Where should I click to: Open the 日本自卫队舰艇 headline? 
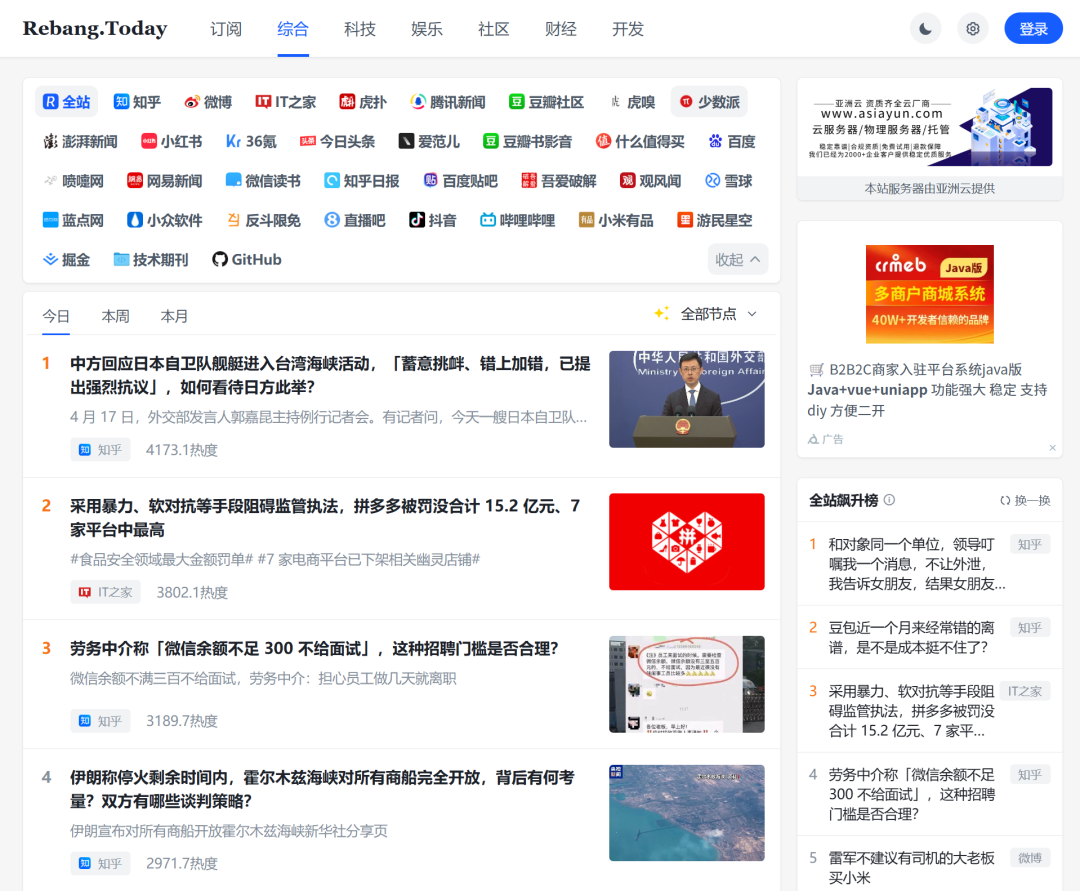(x=330, y=375)
